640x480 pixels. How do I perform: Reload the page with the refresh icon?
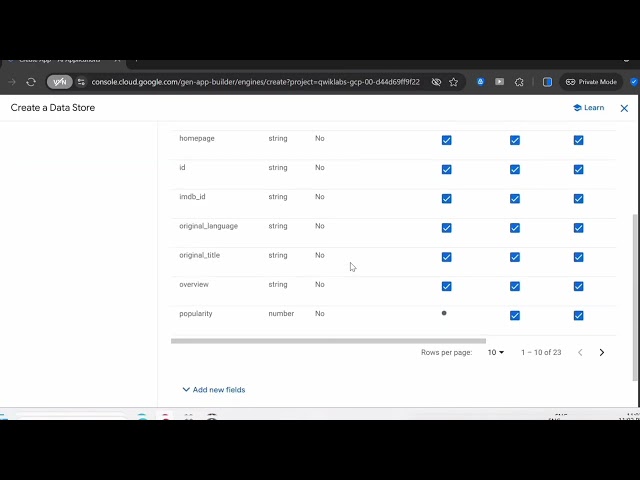click(x=31, y=82)
